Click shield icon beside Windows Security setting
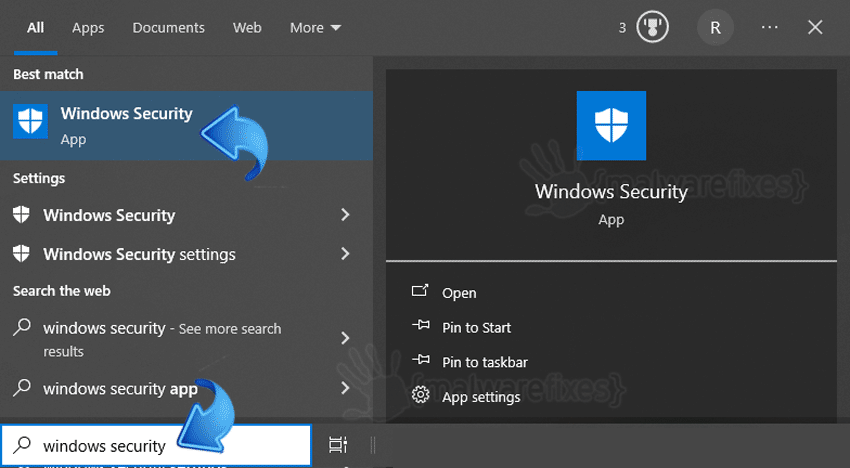Screen dimensions: 850x468 (x=21, y=215)
